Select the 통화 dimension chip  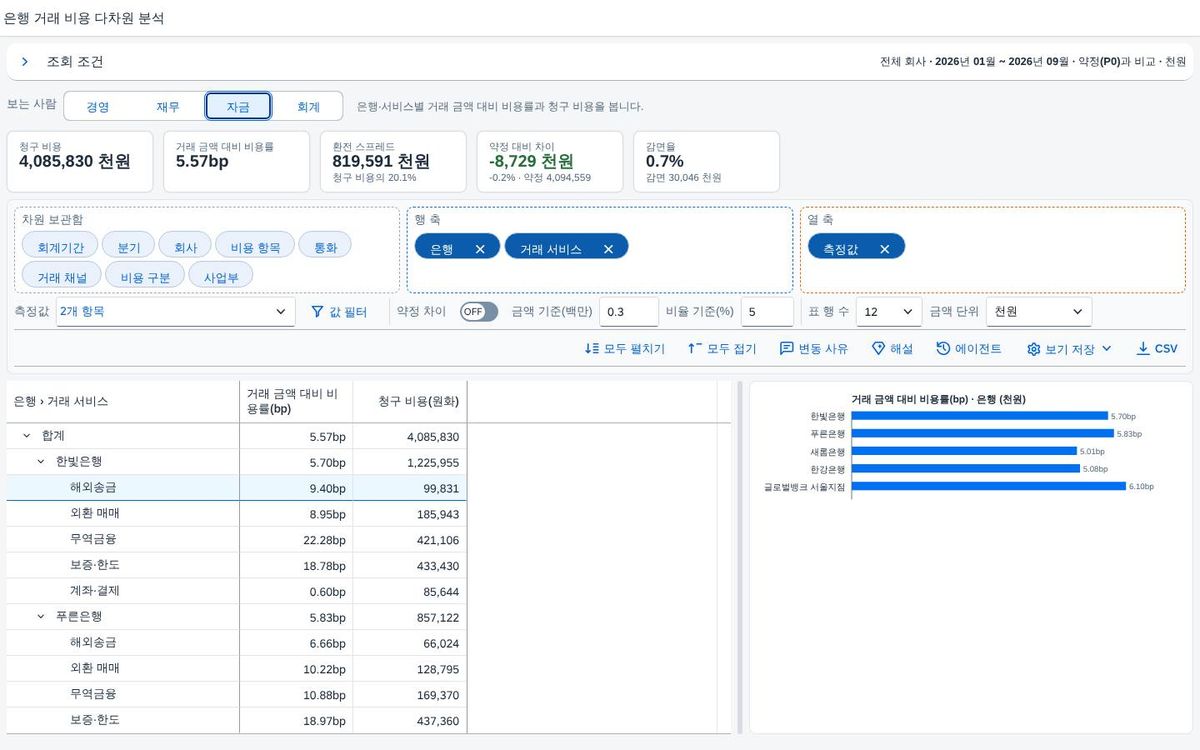[326, 246]
